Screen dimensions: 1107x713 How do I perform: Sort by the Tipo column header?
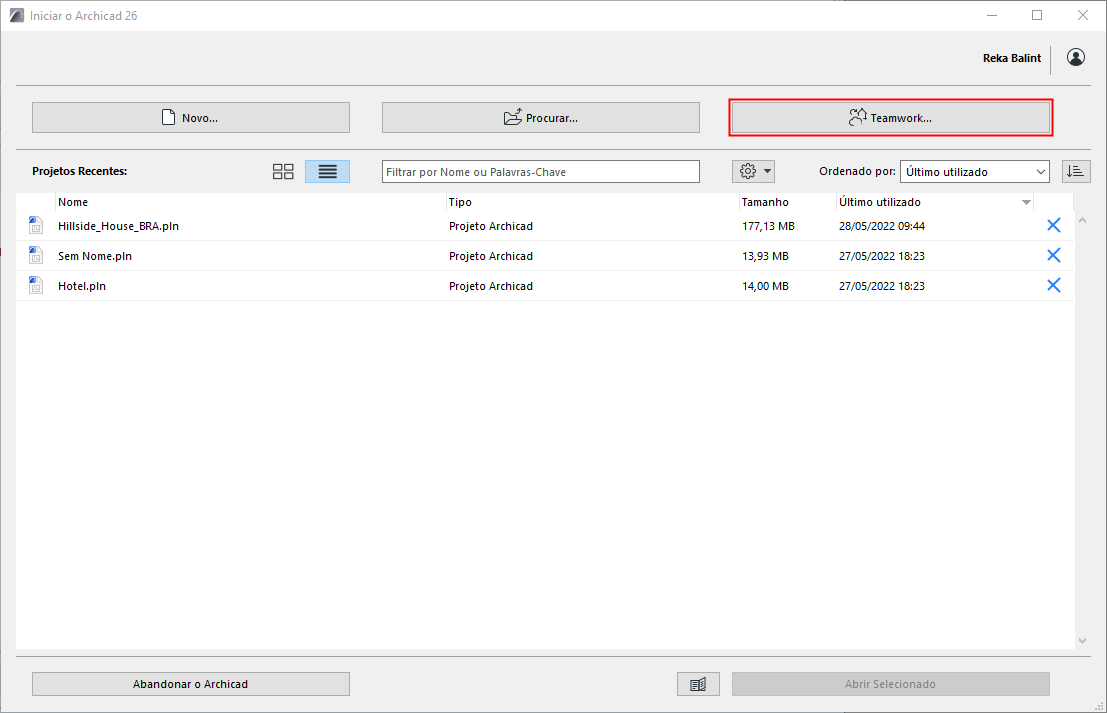[x=592, y=202]
